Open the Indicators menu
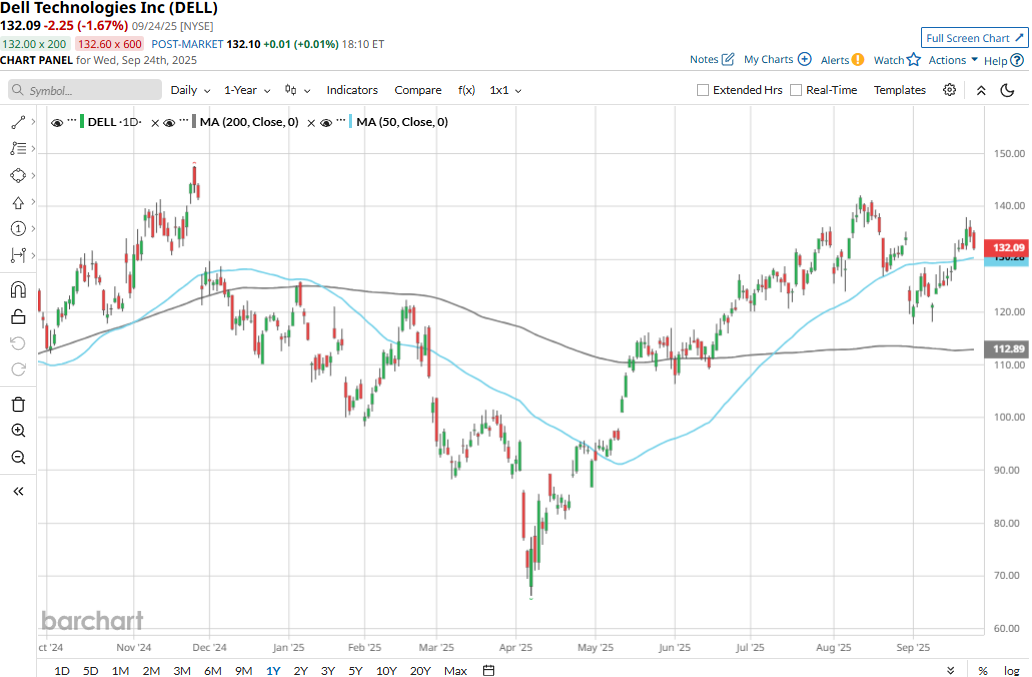Screen dimensions: 1032x677 pyautogui.click(x=352, y=90)
